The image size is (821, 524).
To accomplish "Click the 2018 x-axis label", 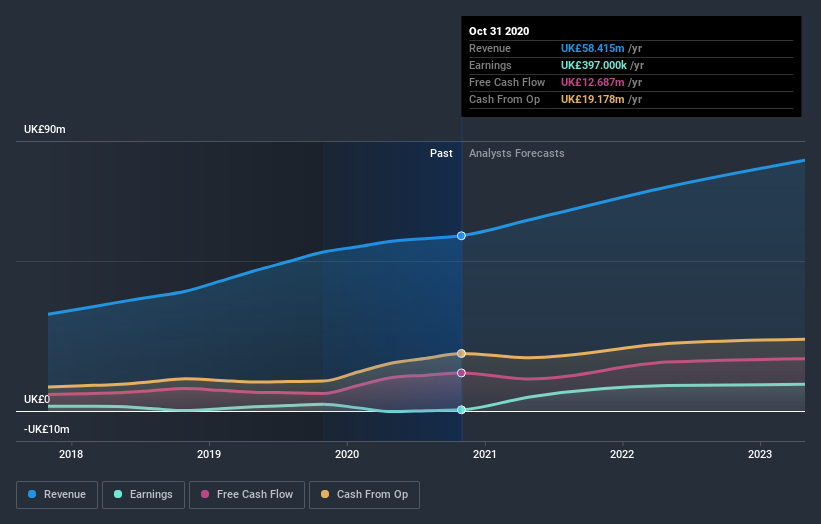I will [x=71, y=454].
